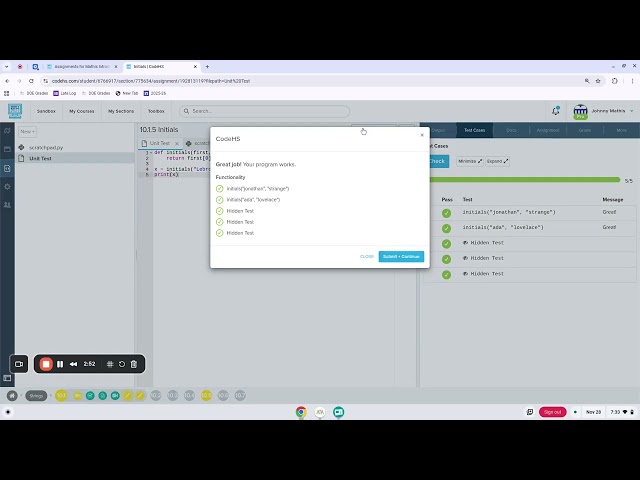Delete the recording with trash icon
Viewport: 640px width, 480px height.
click(x=133, y=364)
